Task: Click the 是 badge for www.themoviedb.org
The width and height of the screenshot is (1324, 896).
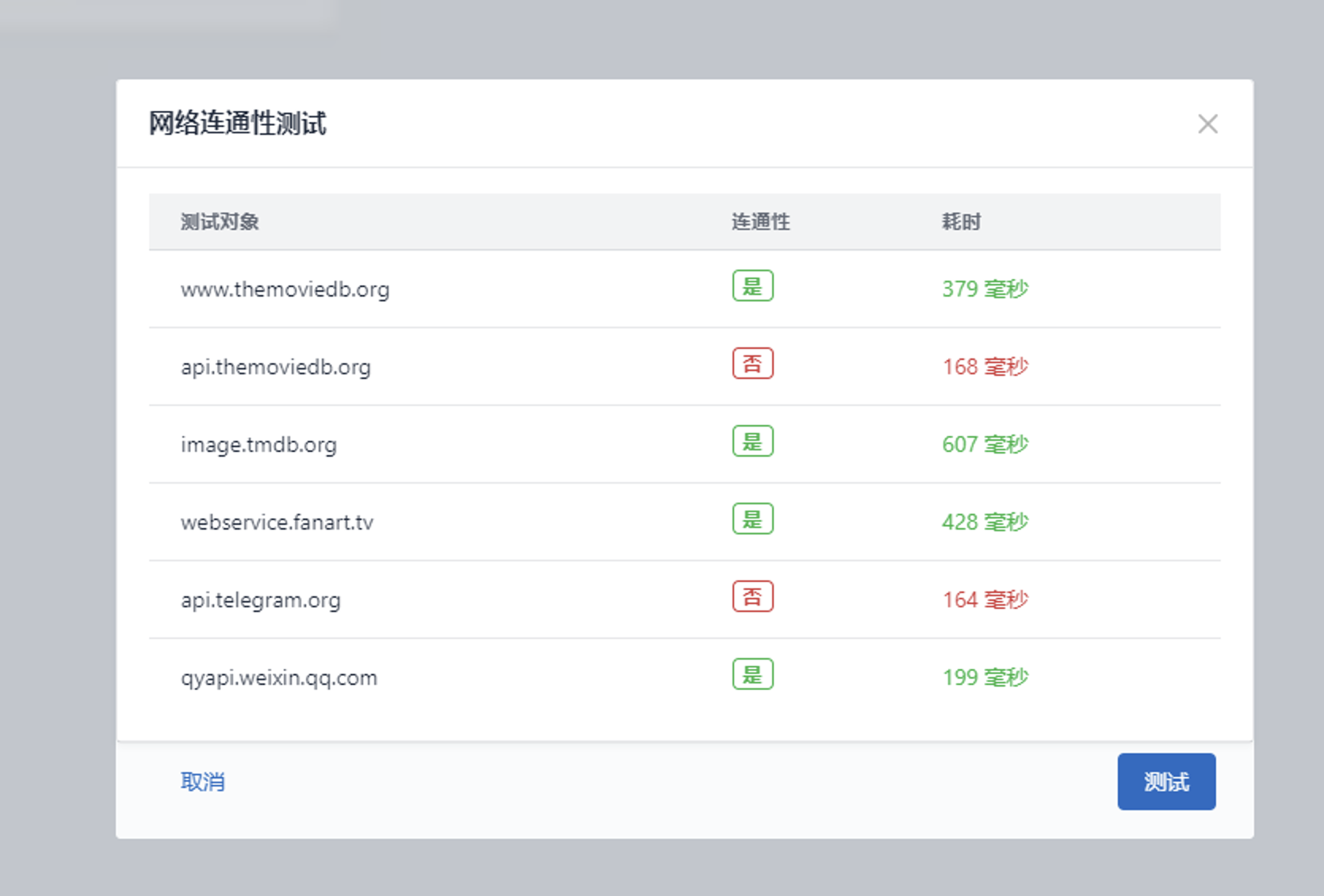Action: click(x=752, y=285)
